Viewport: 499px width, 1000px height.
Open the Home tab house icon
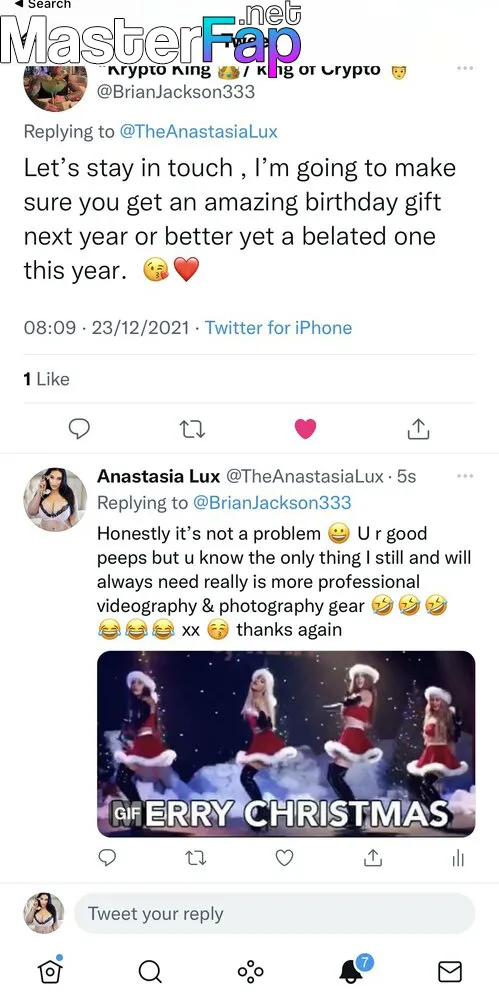click(50, 971)
